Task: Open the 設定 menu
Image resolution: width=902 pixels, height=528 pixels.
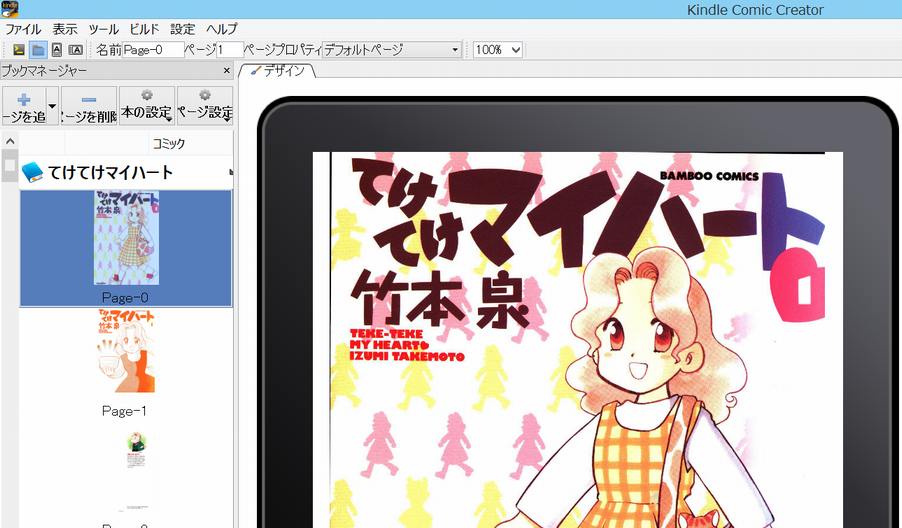Action: [x=182, y=29]
